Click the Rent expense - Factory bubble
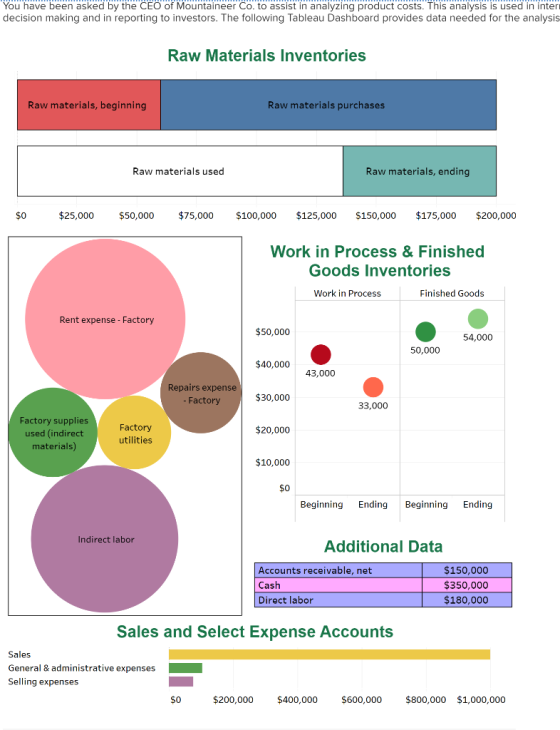The width and height of the screenshot is (560, 730). coord(105,319)
